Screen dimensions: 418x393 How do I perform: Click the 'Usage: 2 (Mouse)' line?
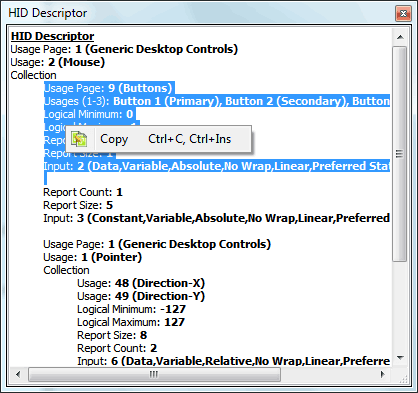58,62
